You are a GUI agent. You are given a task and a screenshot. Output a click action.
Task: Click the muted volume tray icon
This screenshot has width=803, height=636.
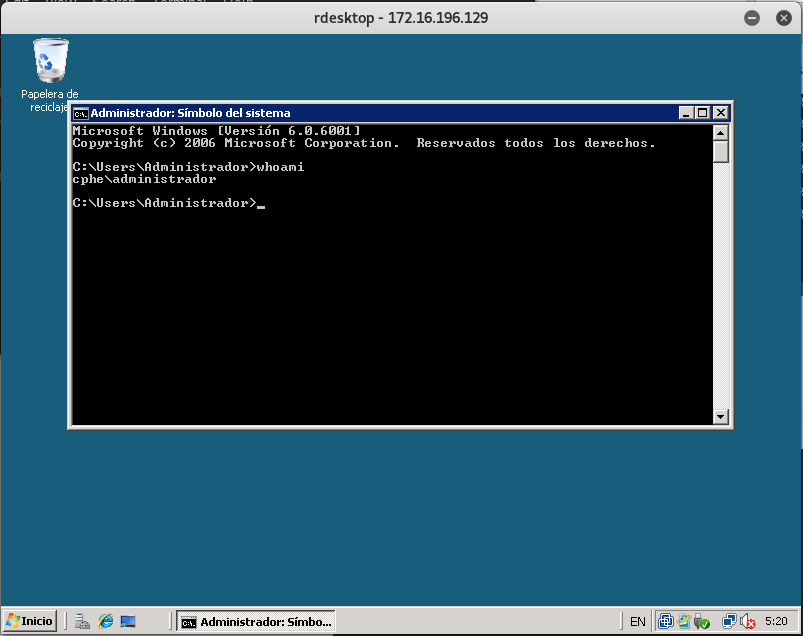point(748,621)
